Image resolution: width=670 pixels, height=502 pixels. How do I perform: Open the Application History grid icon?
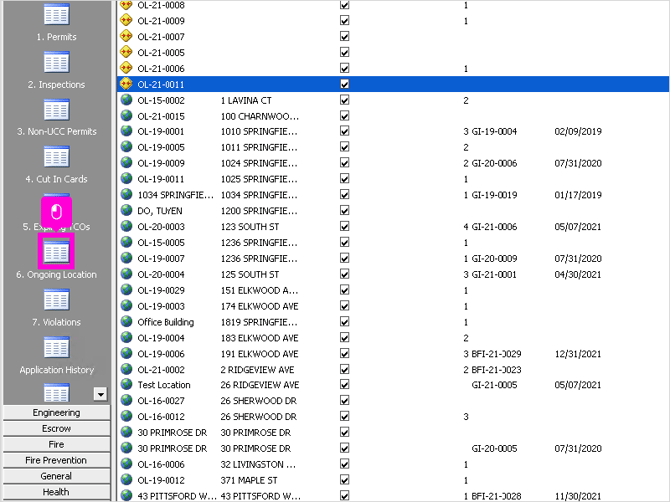click(x=56, y=347)
